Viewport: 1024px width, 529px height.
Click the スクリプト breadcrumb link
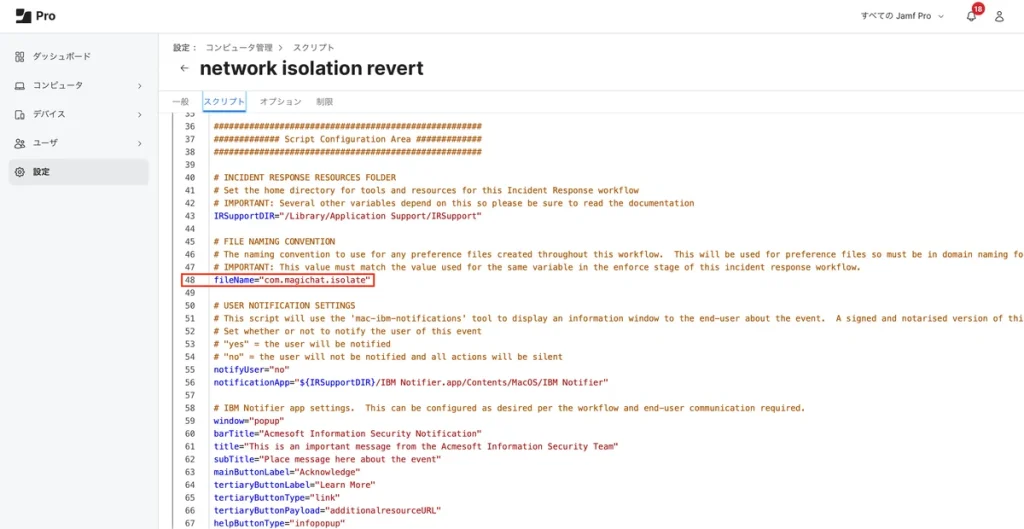click(313, 47)
